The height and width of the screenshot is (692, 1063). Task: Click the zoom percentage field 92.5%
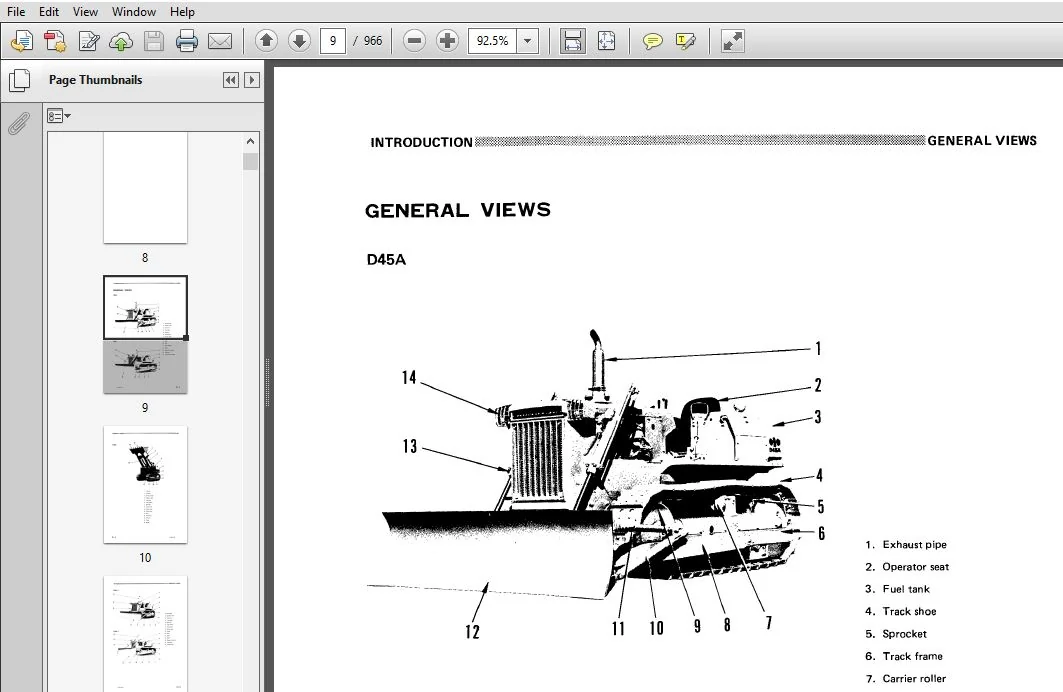tap(492, 41)
